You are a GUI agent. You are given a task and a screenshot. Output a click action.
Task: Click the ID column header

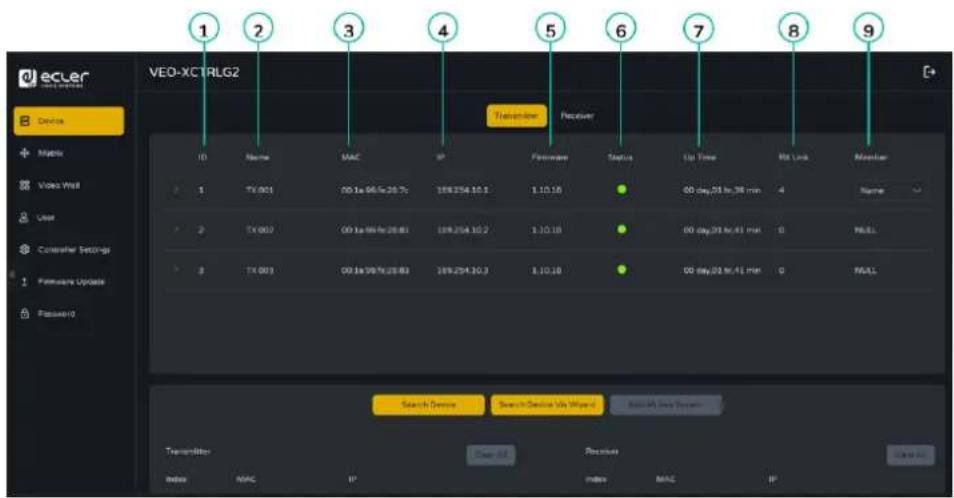pos(202,157)
